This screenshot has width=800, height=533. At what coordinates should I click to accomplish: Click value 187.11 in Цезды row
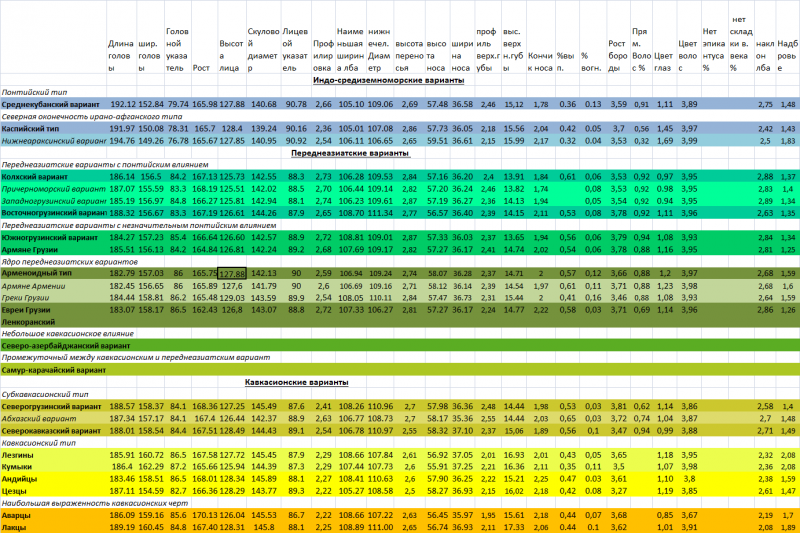pos(123,491)
